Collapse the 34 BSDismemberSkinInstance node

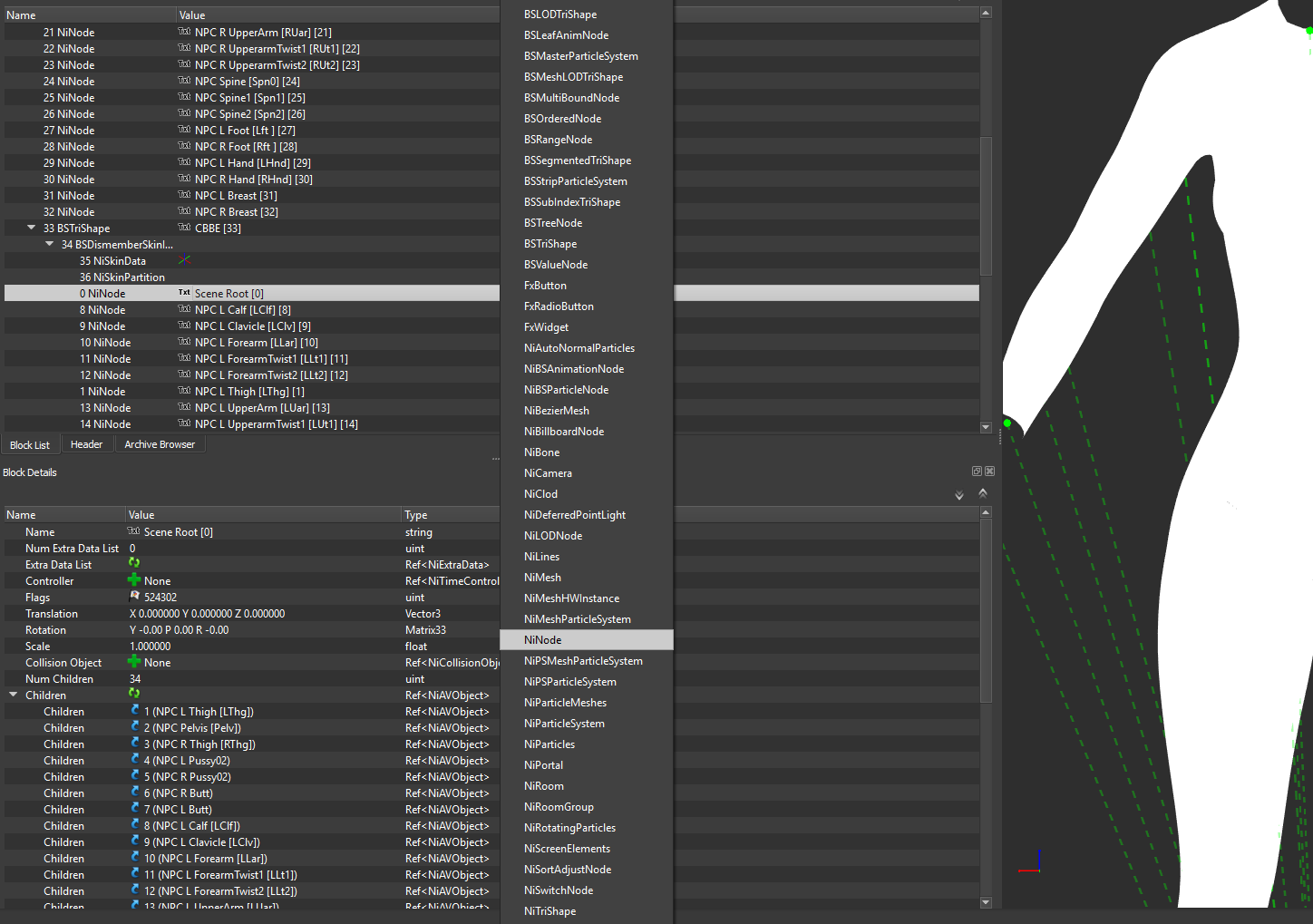[x=50, y=244]
